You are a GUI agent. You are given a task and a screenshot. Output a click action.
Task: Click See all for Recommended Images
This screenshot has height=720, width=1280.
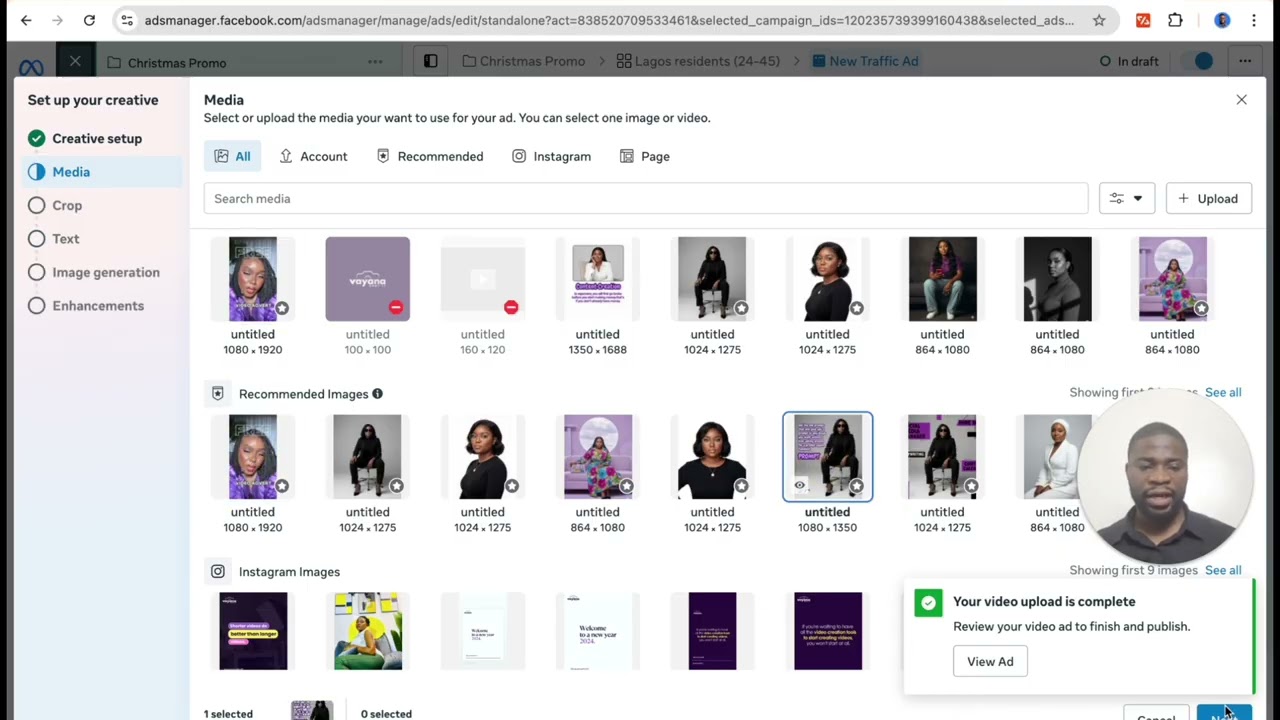1223,392
